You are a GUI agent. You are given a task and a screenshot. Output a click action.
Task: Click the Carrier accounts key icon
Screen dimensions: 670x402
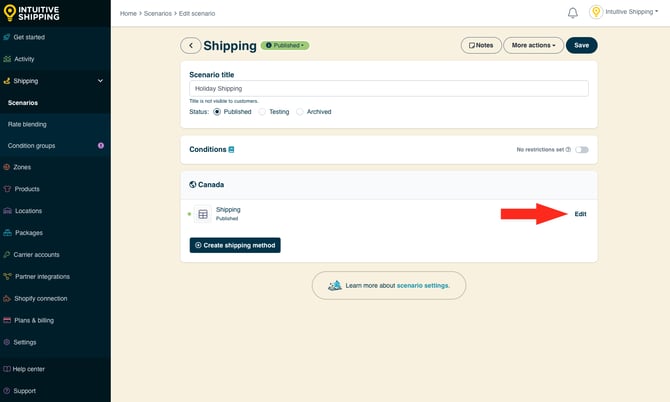click(6, 255)
